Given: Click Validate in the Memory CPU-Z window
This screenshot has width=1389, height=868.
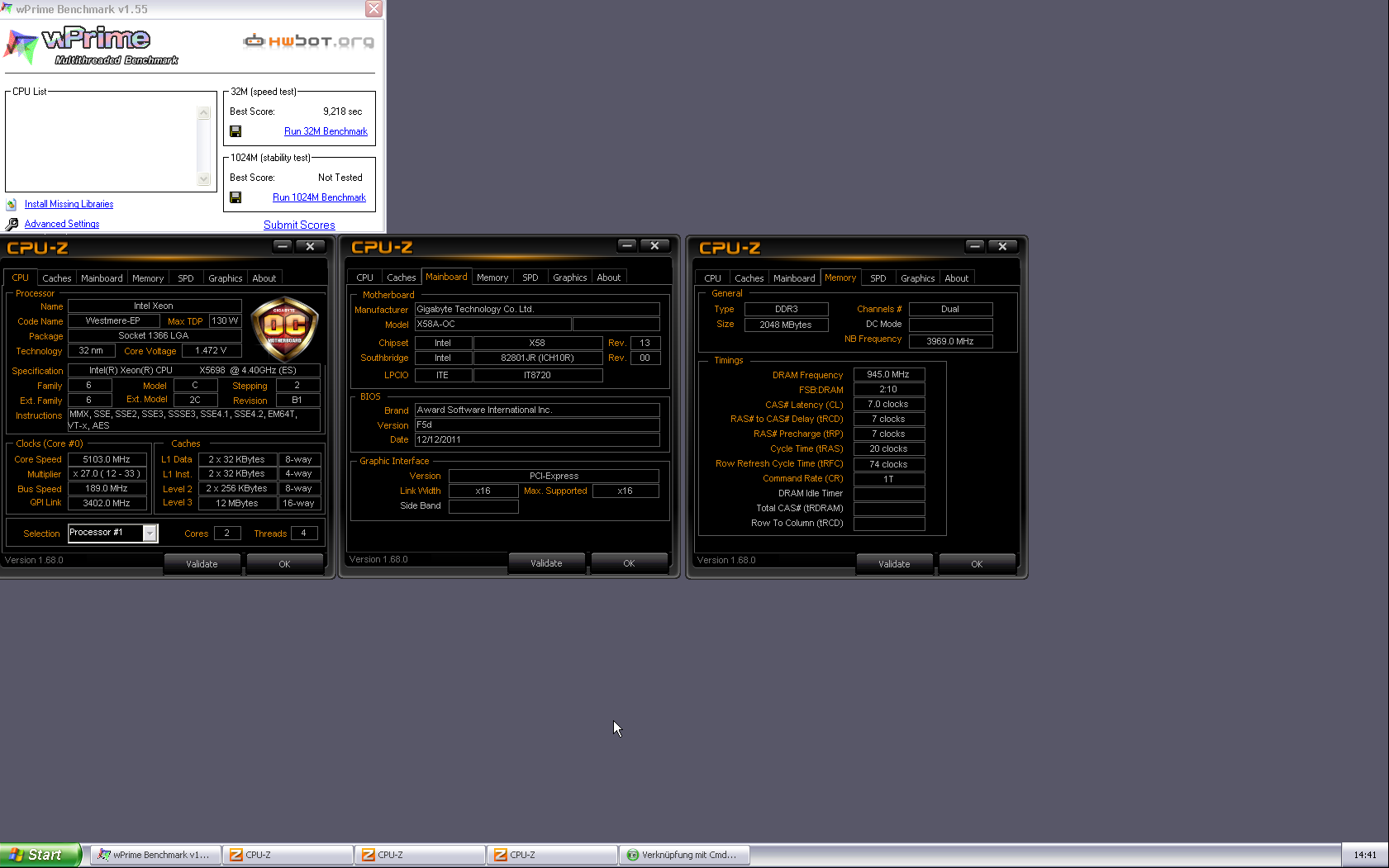Looking at the screenshot, I should coord(894,564).
